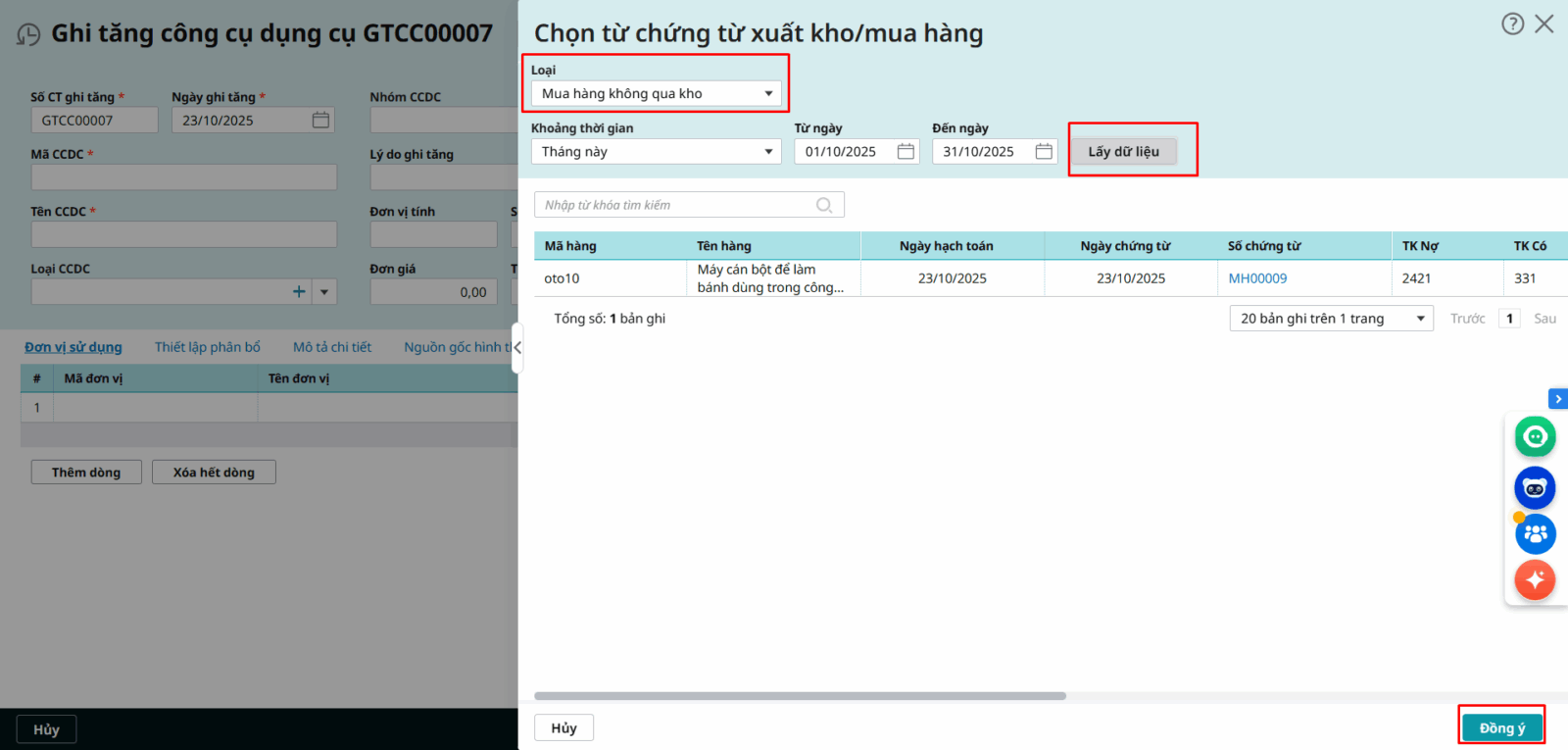Click Hủy in the selection panel

pos(563,727)
